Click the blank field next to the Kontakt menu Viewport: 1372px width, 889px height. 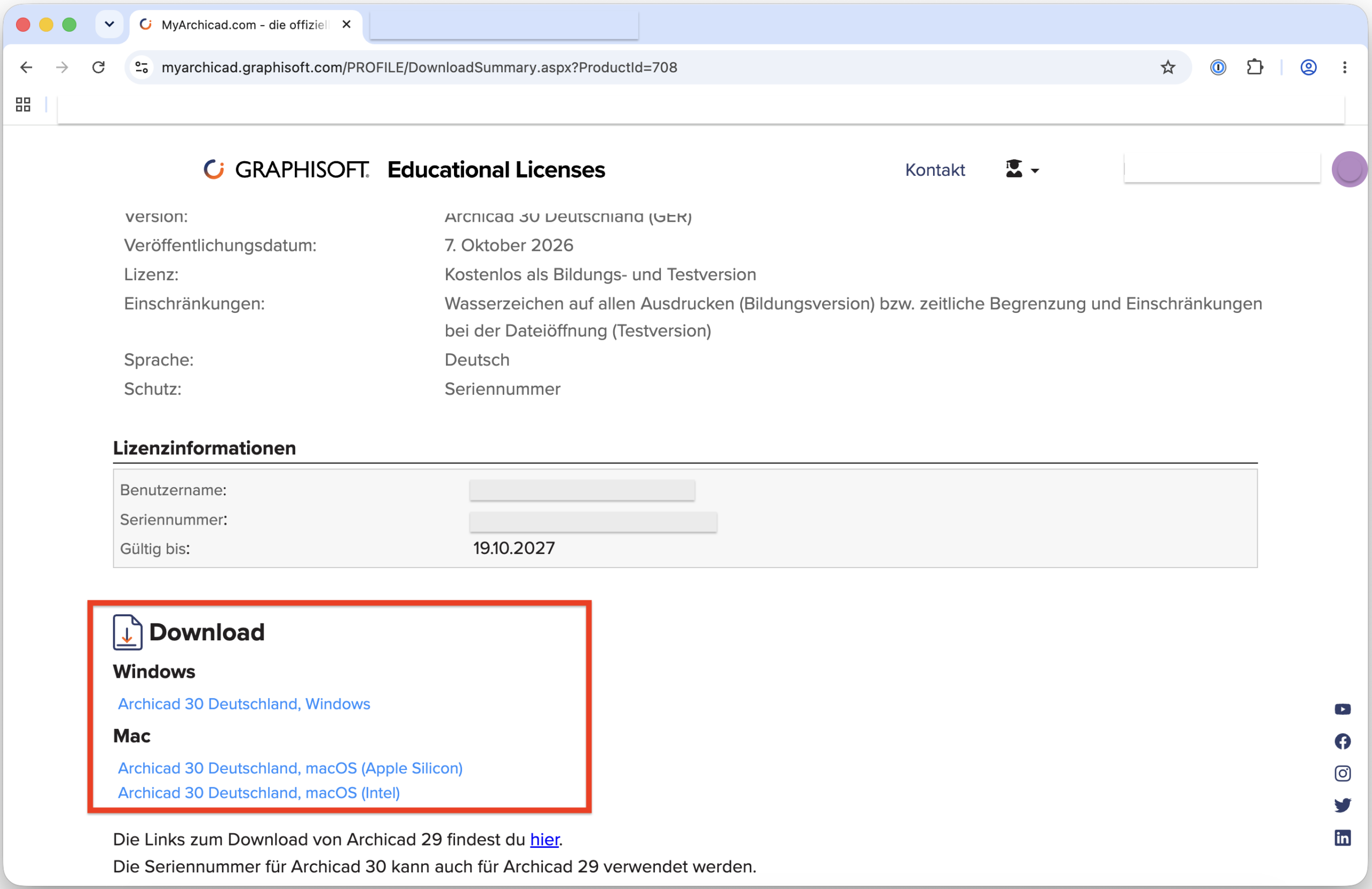point(1221,168)
